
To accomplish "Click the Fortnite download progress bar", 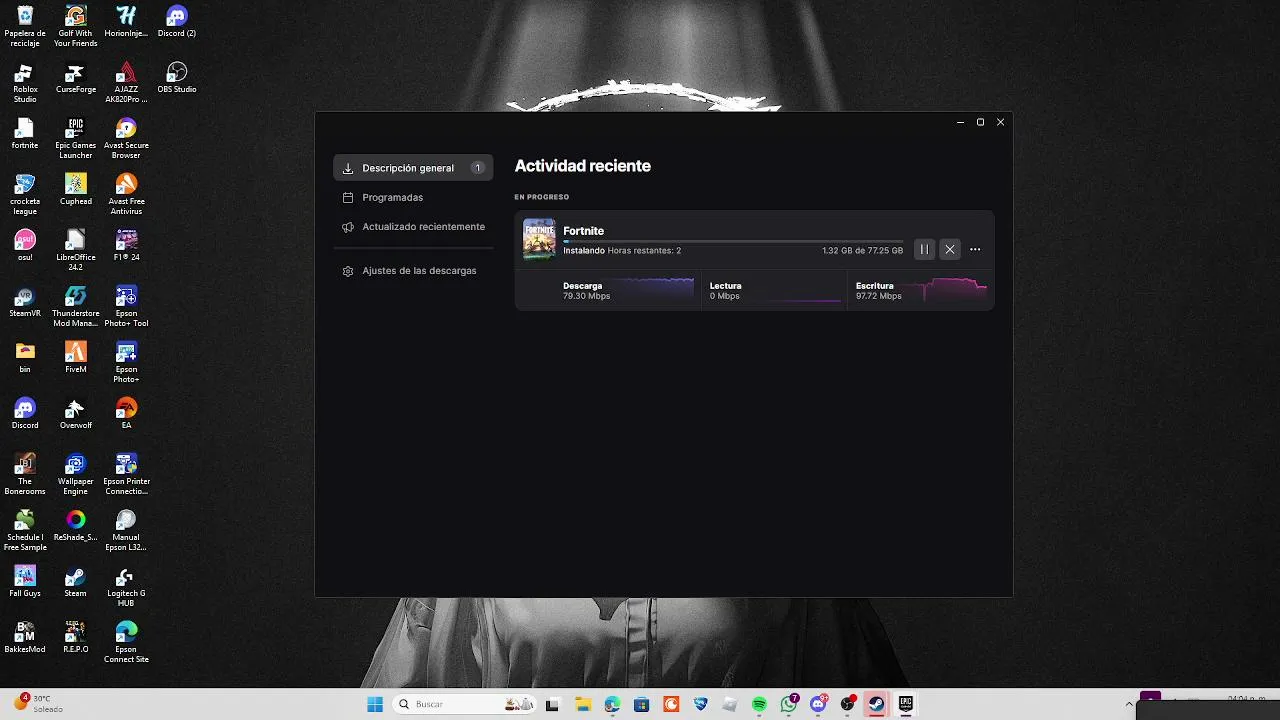I will pyautogui.click(x=733, y=242).
